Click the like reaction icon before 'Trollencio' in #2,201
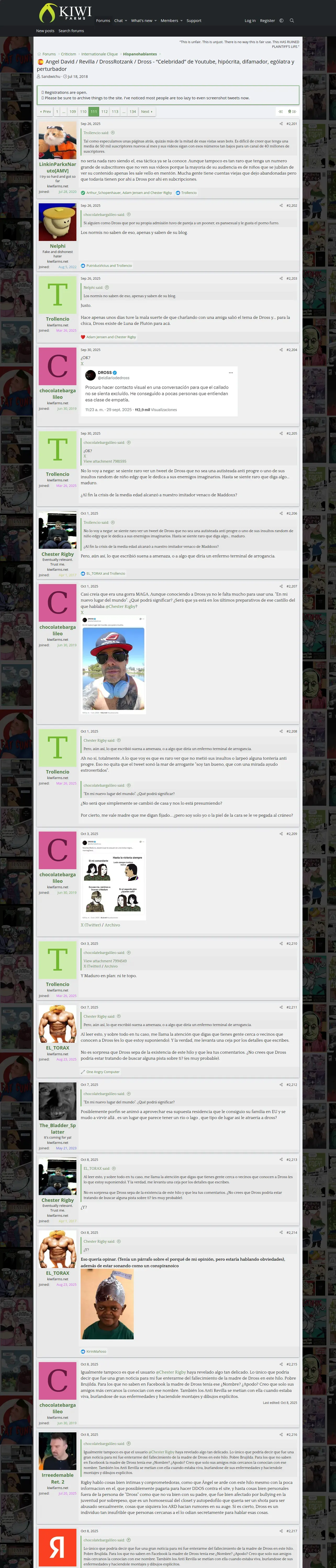Image resolution: width=336 pixels, height=1568 pixels. [178, 192]
